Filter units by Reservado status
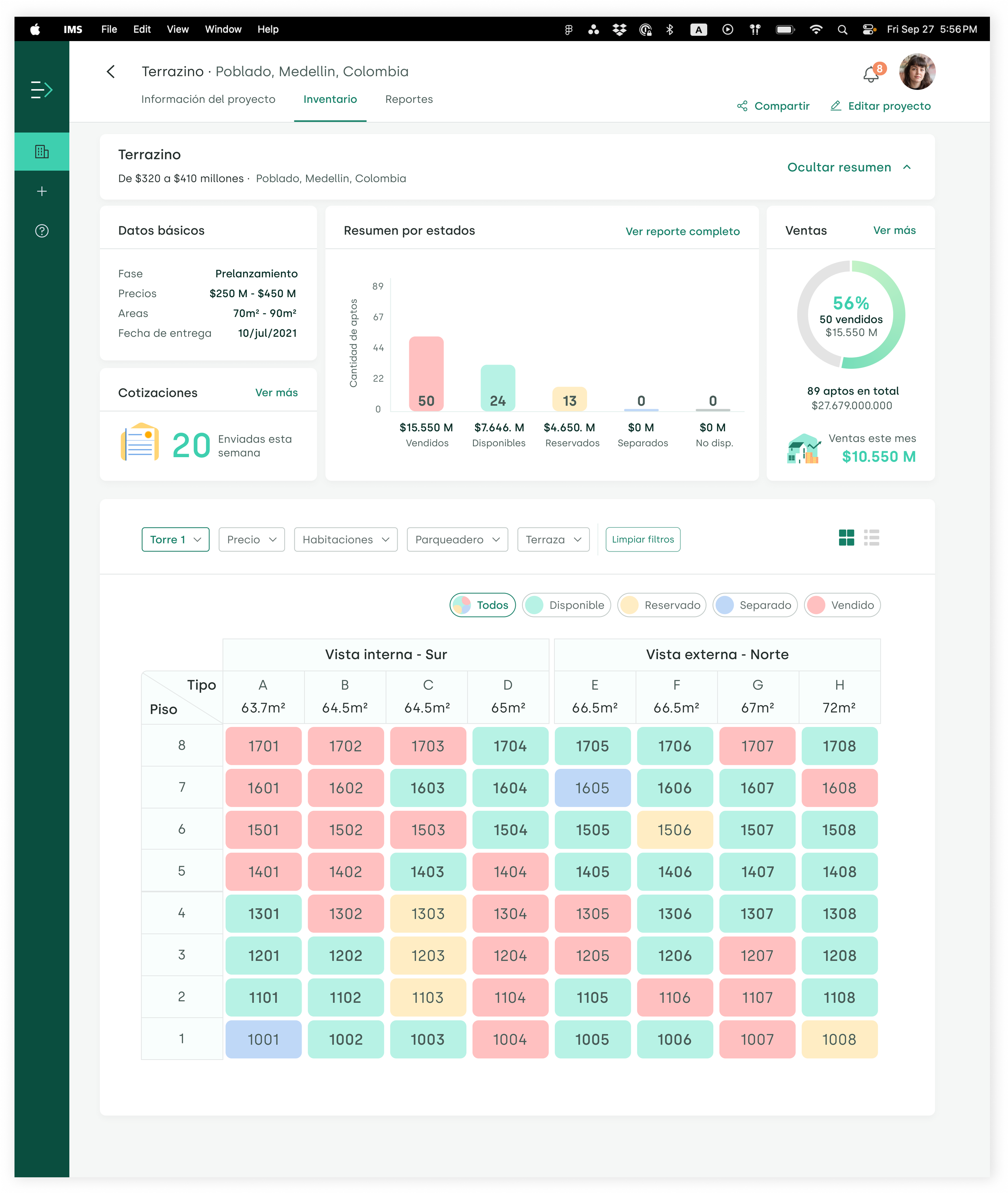The image size is (1008, 1193). [662, 605]
